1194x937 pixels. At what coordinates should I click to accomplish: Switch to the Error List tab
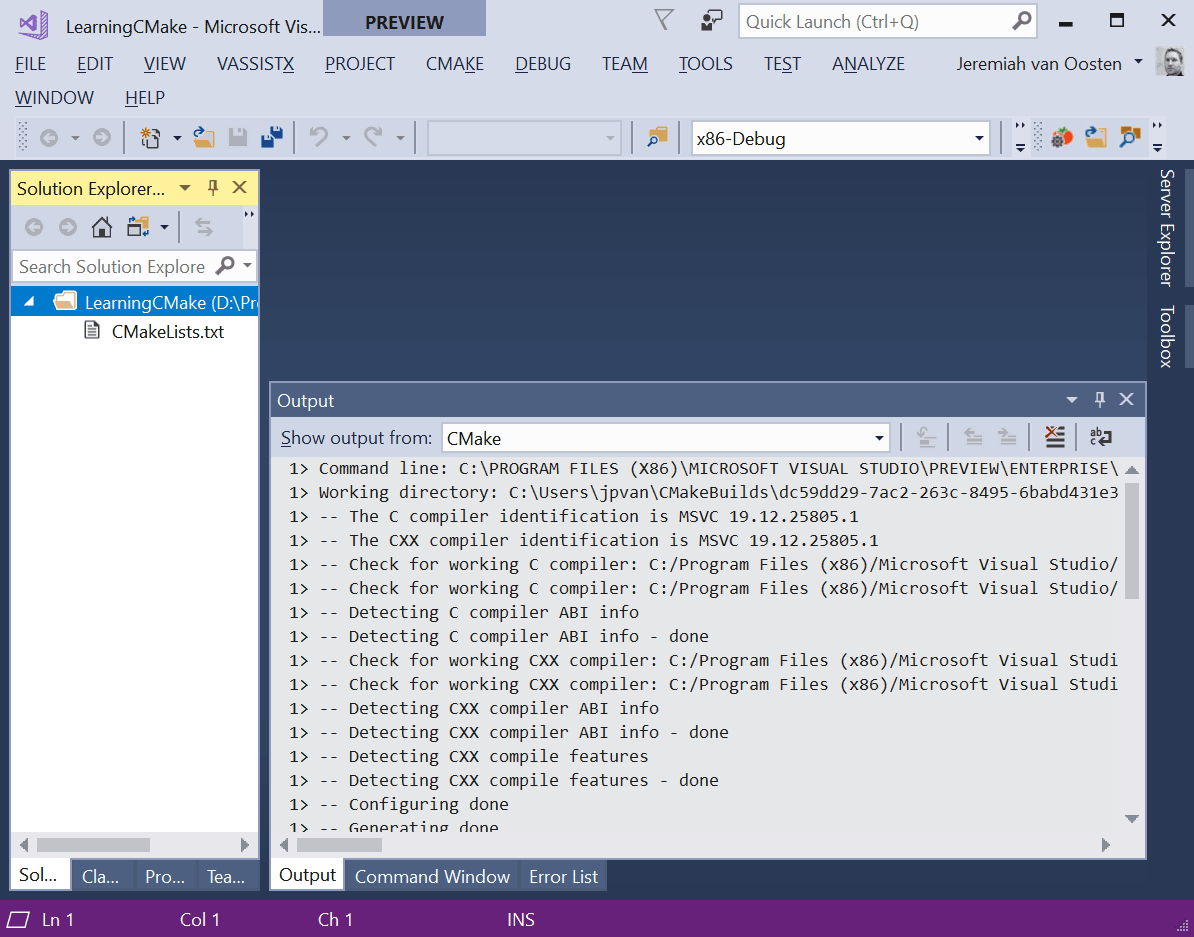[563, 876]
